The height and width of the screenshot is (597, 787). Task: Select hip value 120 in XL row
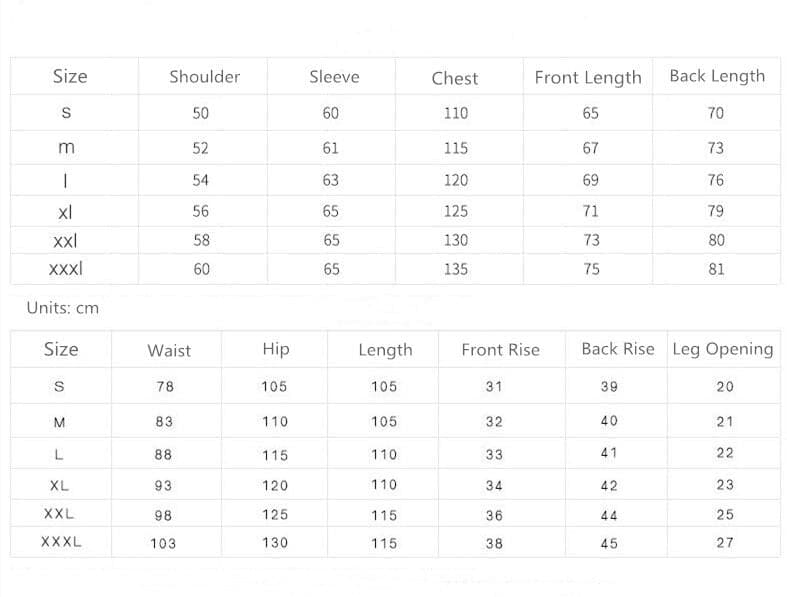[275, 486]
